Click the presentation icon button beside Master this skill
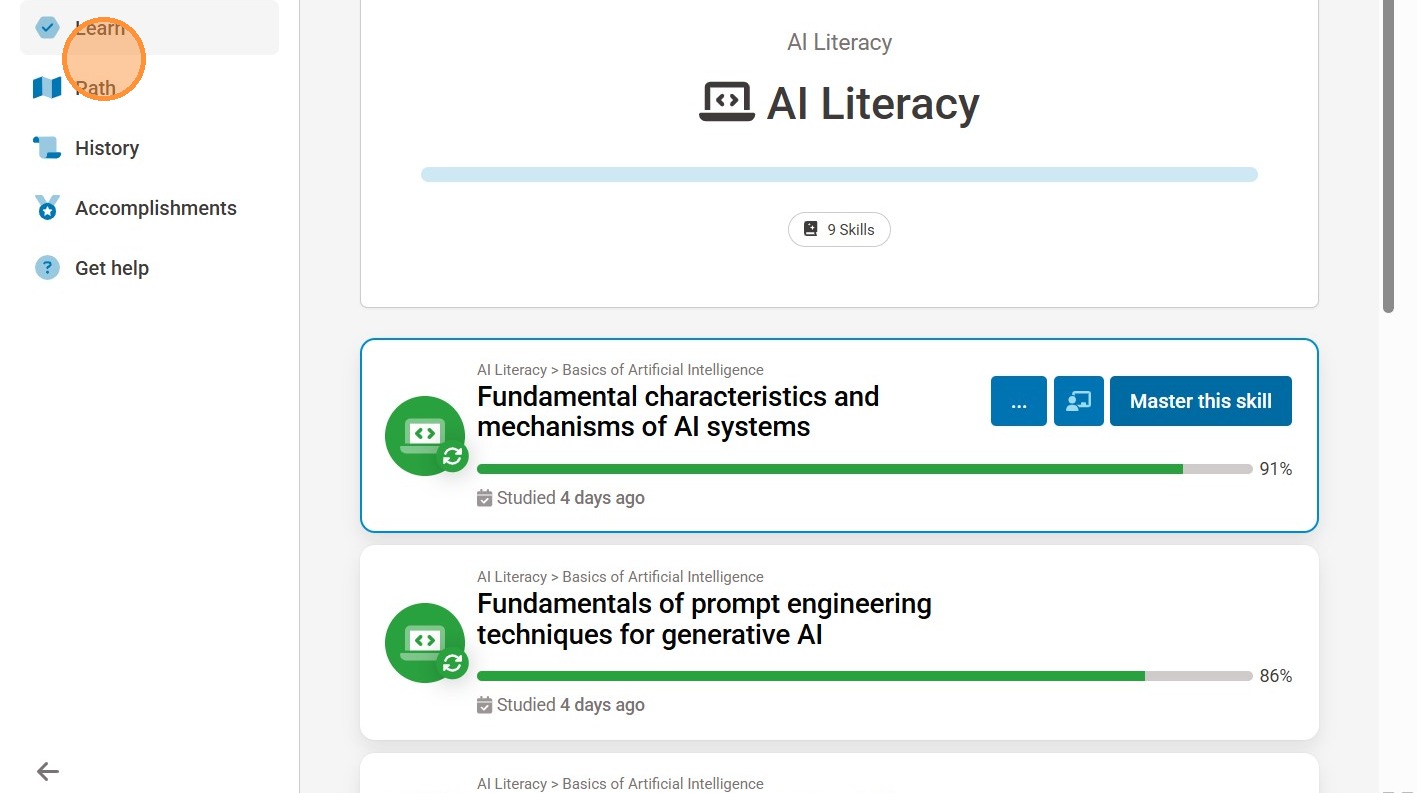 tap(1078, 401)
